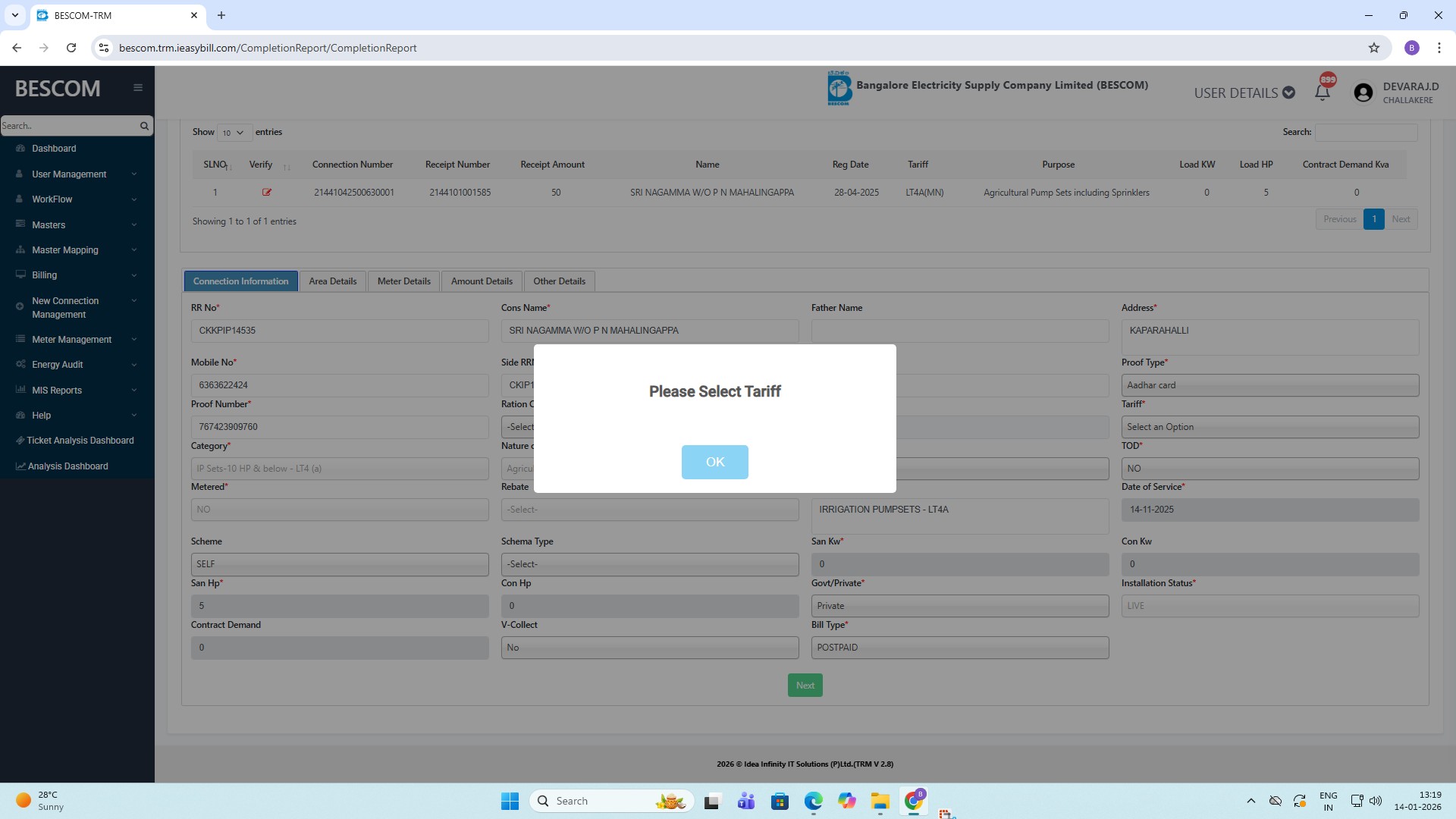Open Dashboard from the sidebar
The width and height of the screenshot is (1456, 819).
pos(54,149)
